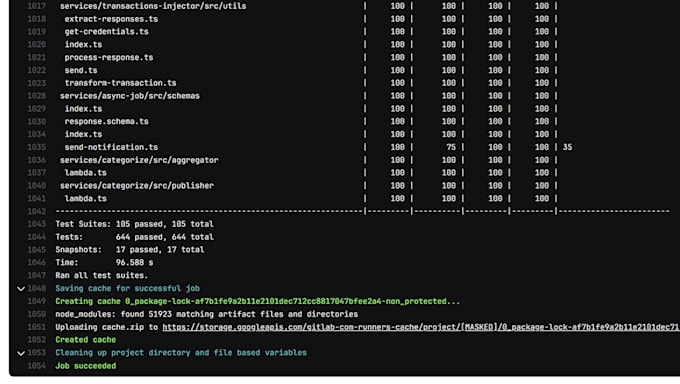This screenshot has width=680, height=384.
Task: Click the 'extract-responses.ts' file name
Action: point(111,19)
